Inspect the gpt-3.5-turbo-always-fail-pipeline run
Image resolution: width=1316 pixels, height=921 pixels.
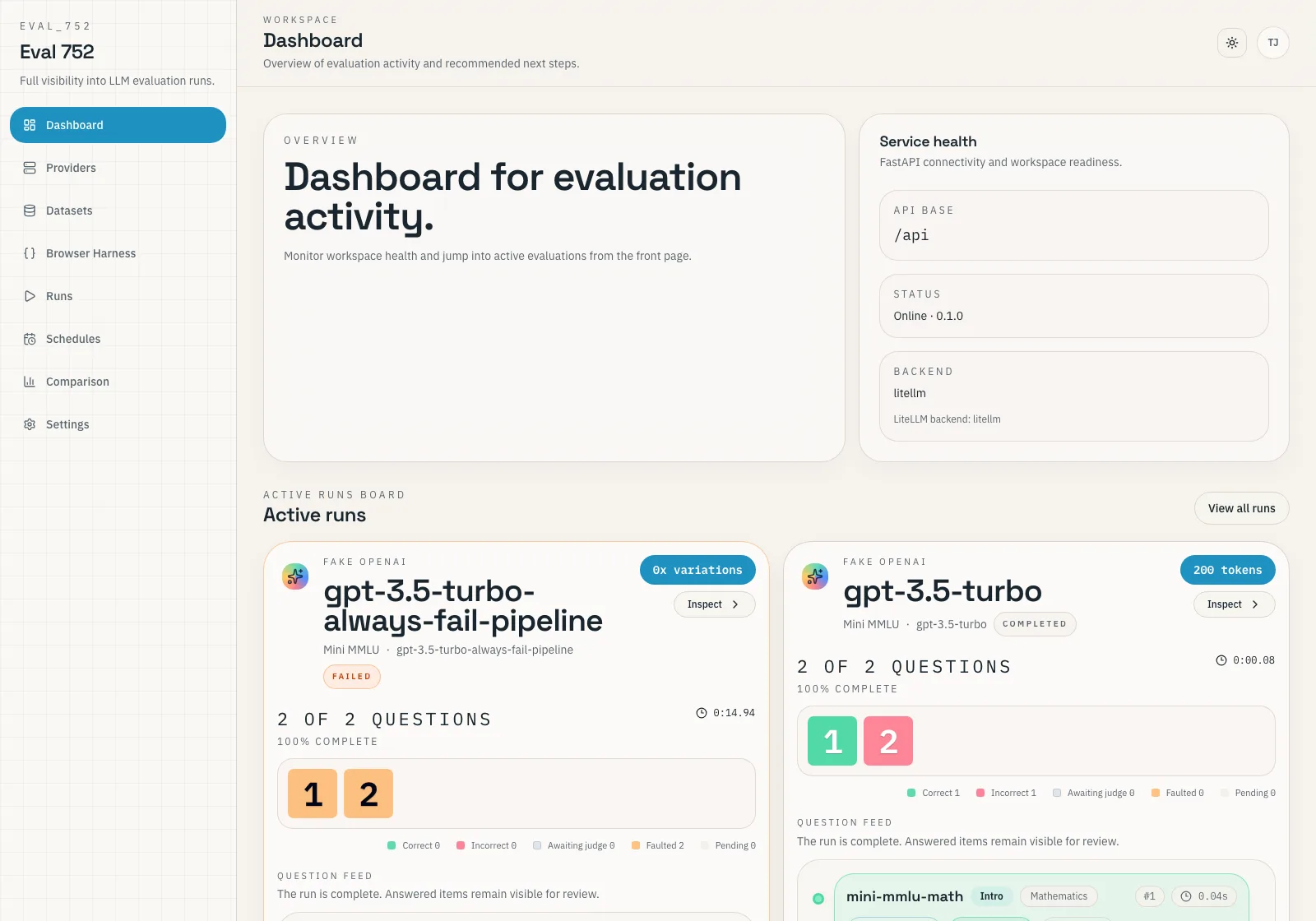pyautogui.click(x=714, y=604)
